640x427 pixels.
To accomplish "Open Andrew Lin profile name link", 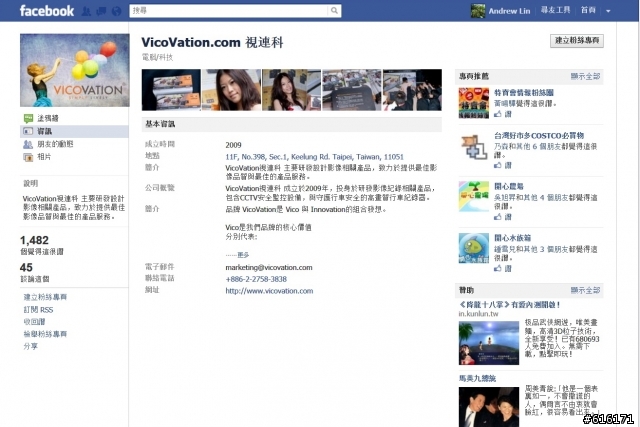I will click(x=509, y=11).
